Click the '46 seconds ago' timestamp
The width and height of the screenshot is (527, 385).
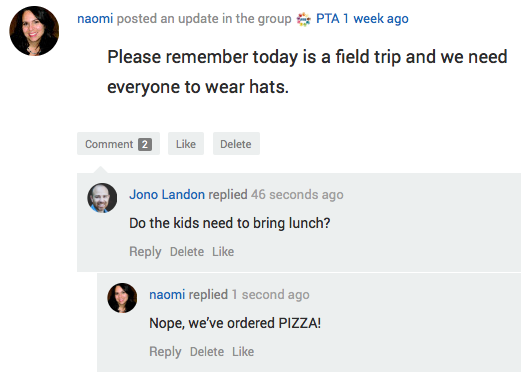tap(297, 195)
